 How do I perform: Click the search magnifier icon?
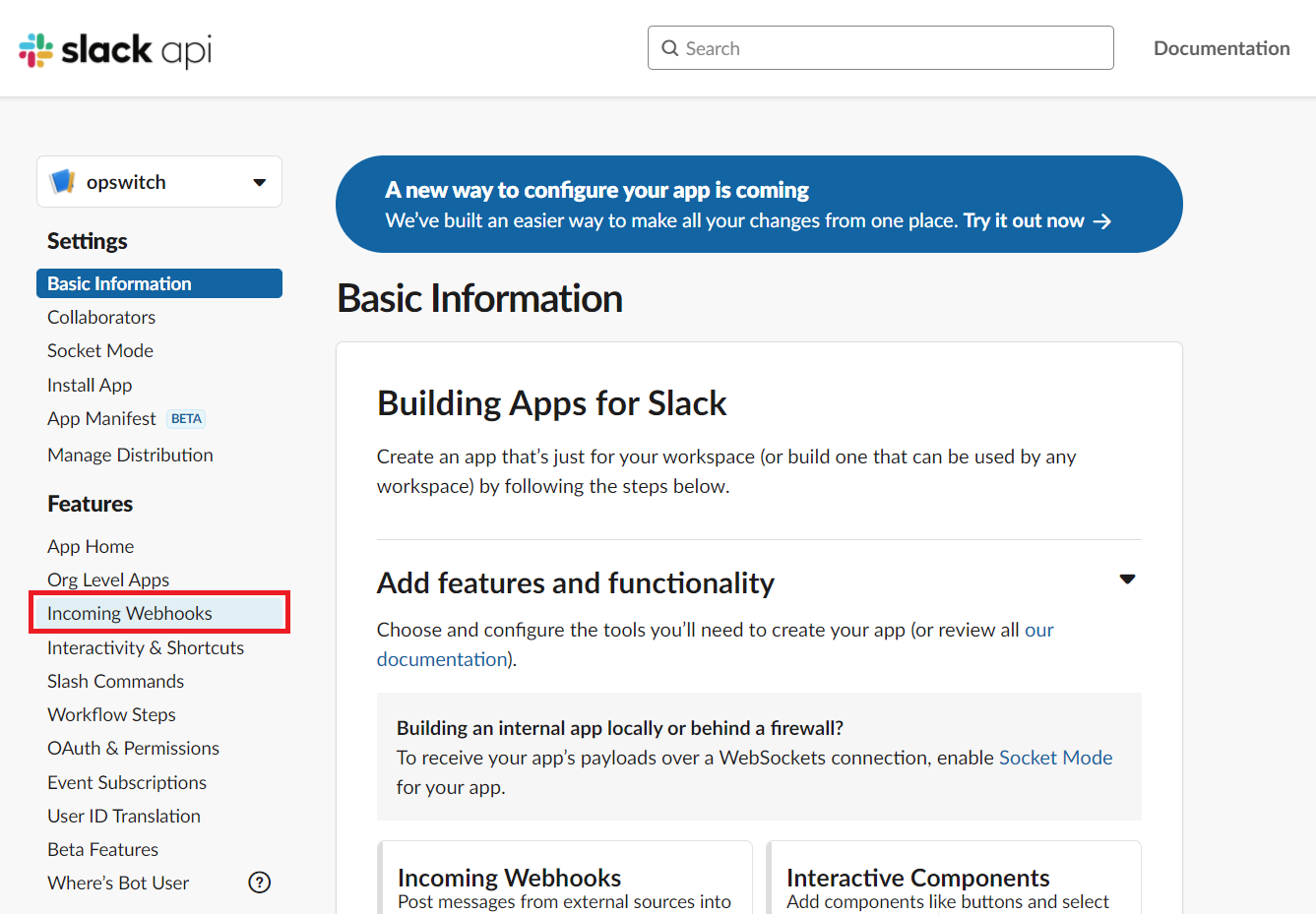click(x=670, y=47)
